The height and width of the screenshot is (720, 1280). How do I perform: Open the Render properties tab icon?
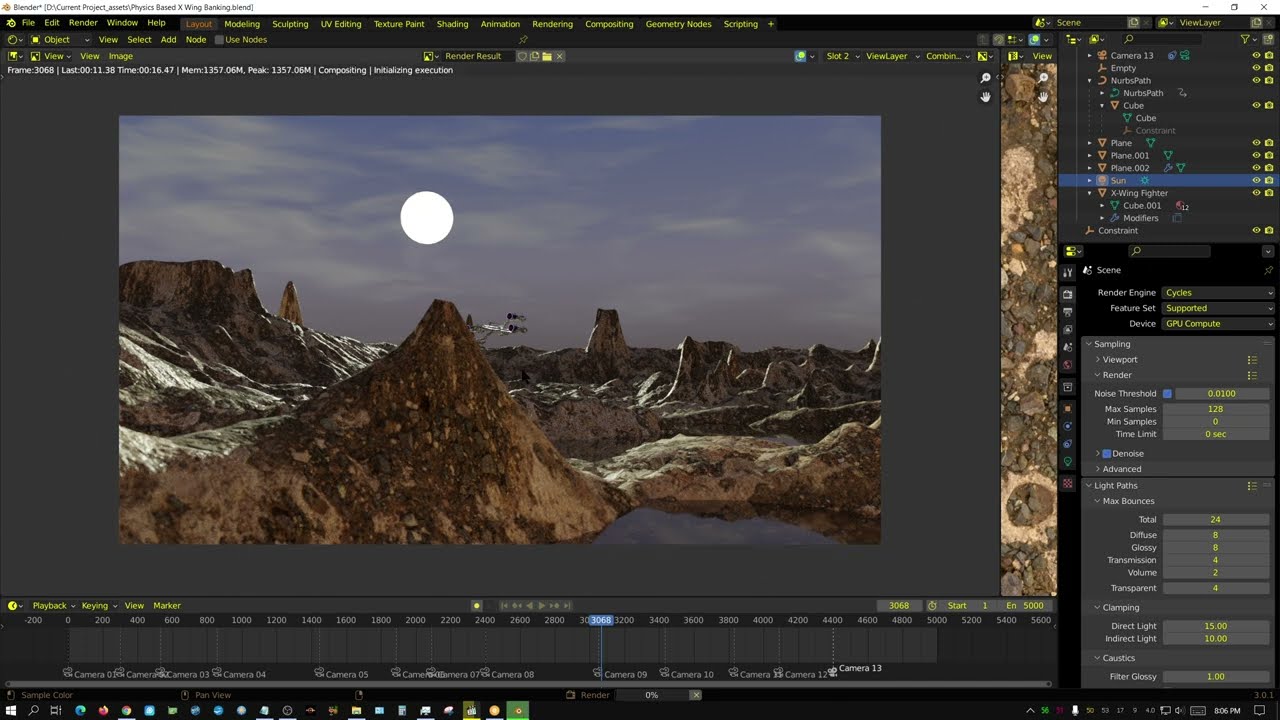(1068, 295)
